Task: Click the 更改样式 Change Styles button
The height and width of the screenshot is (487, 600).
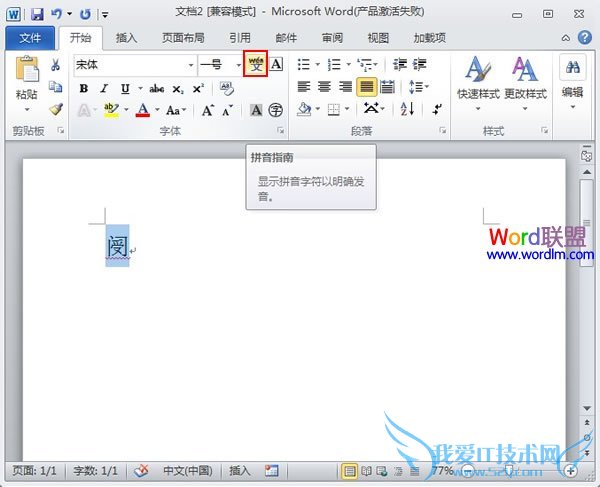Action: tap(525, 84)
